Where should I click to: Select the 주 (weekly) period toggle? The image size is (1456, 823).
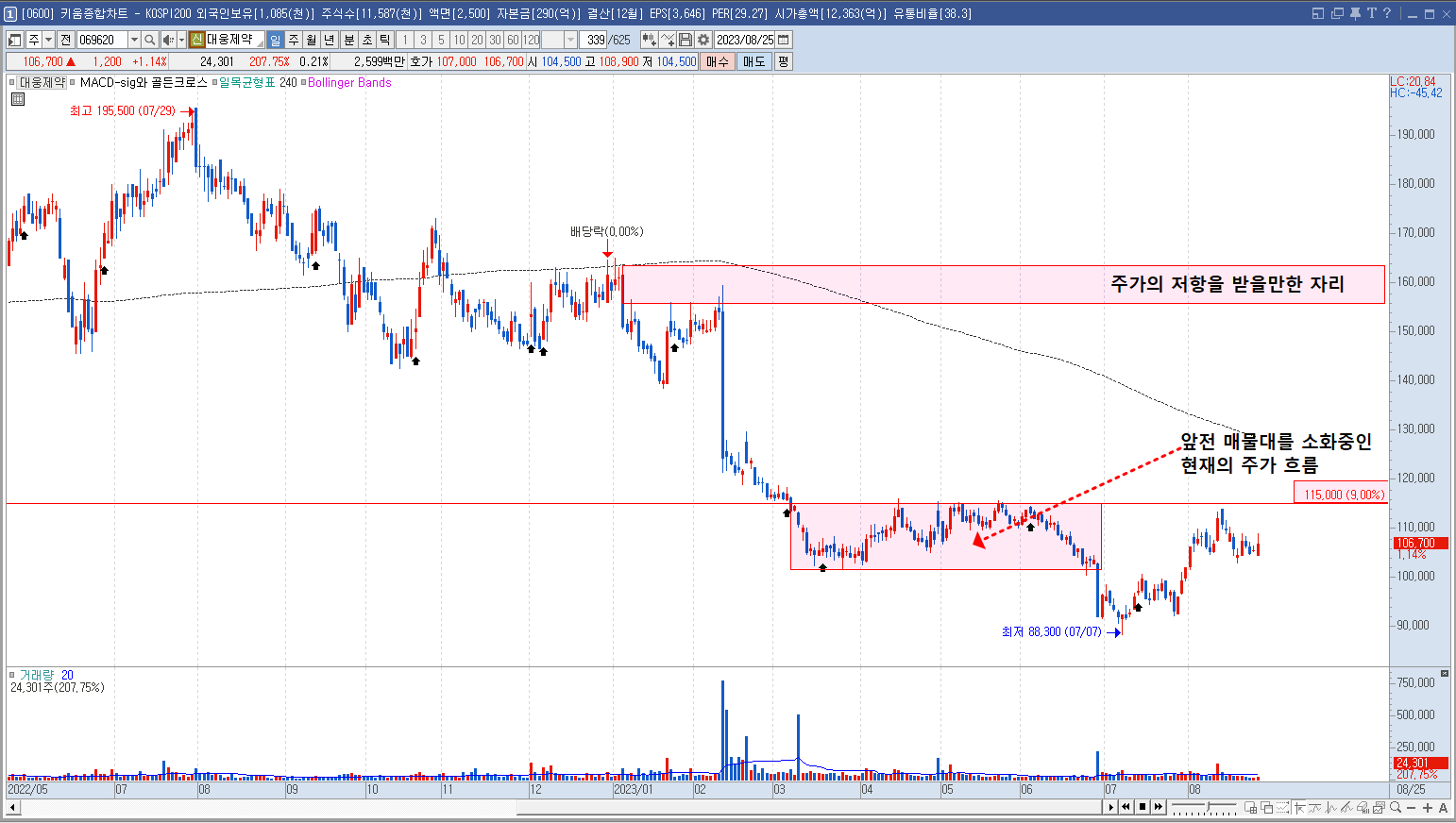pos(294,40)
